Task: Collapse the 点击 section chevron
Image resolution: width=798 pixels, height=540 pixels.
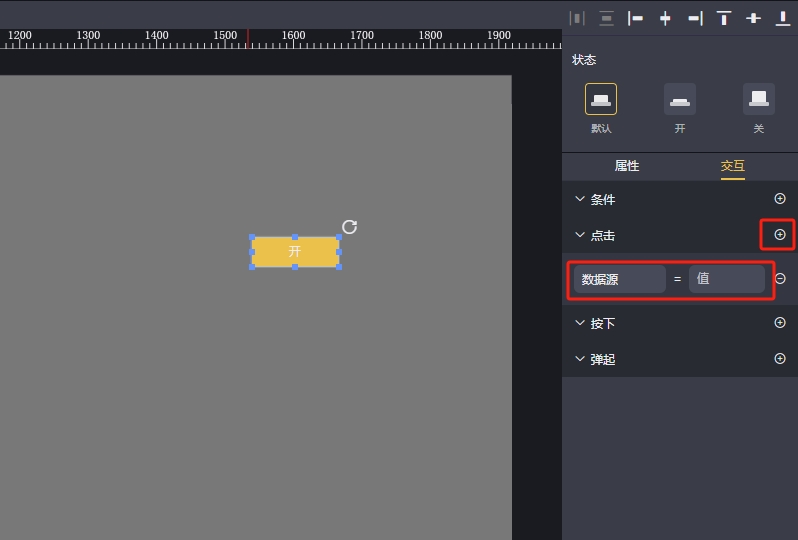Action: (x=580, y=235)
